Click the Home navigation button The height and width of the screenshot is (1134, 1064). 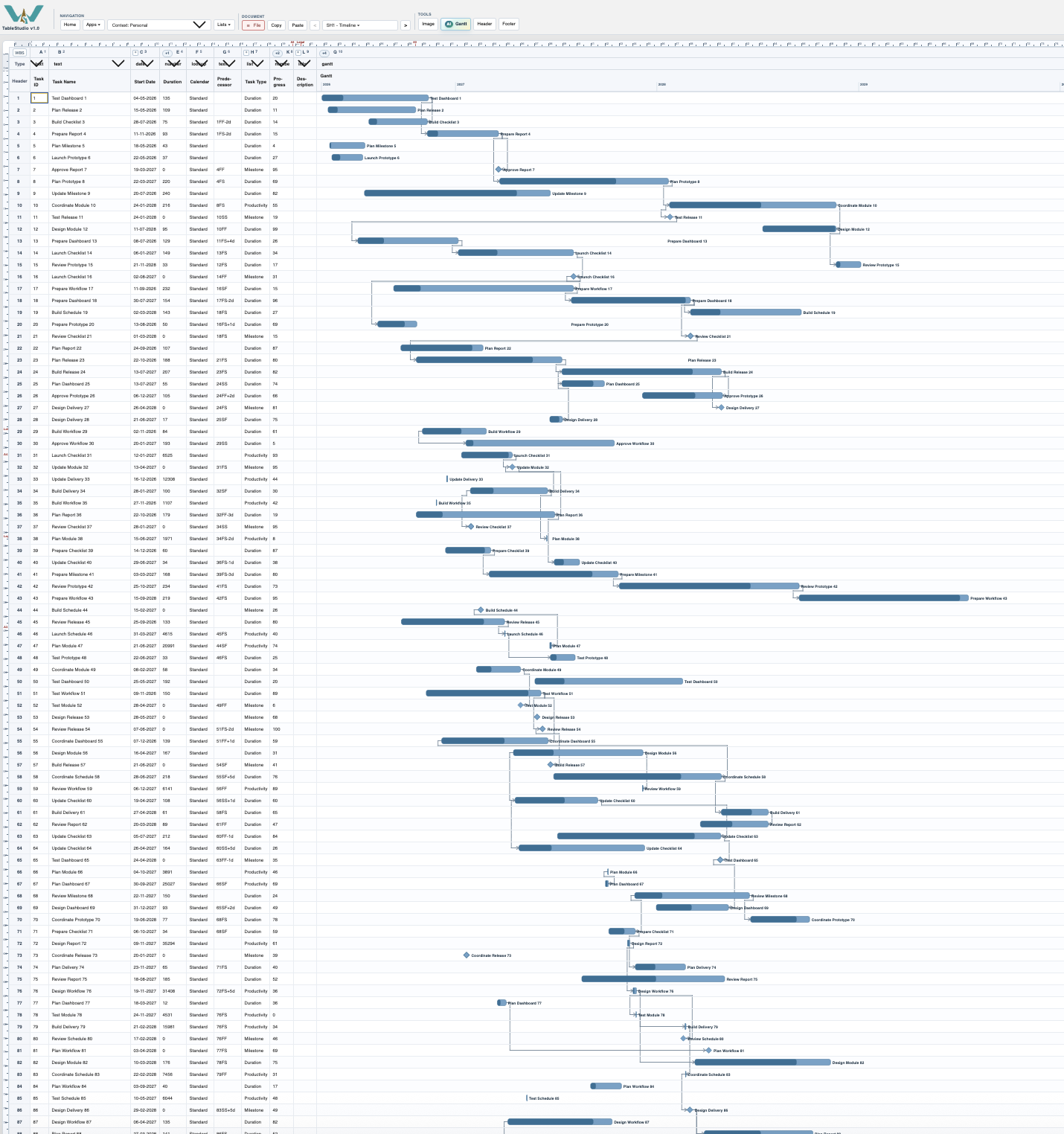click(x=70, y=25)
